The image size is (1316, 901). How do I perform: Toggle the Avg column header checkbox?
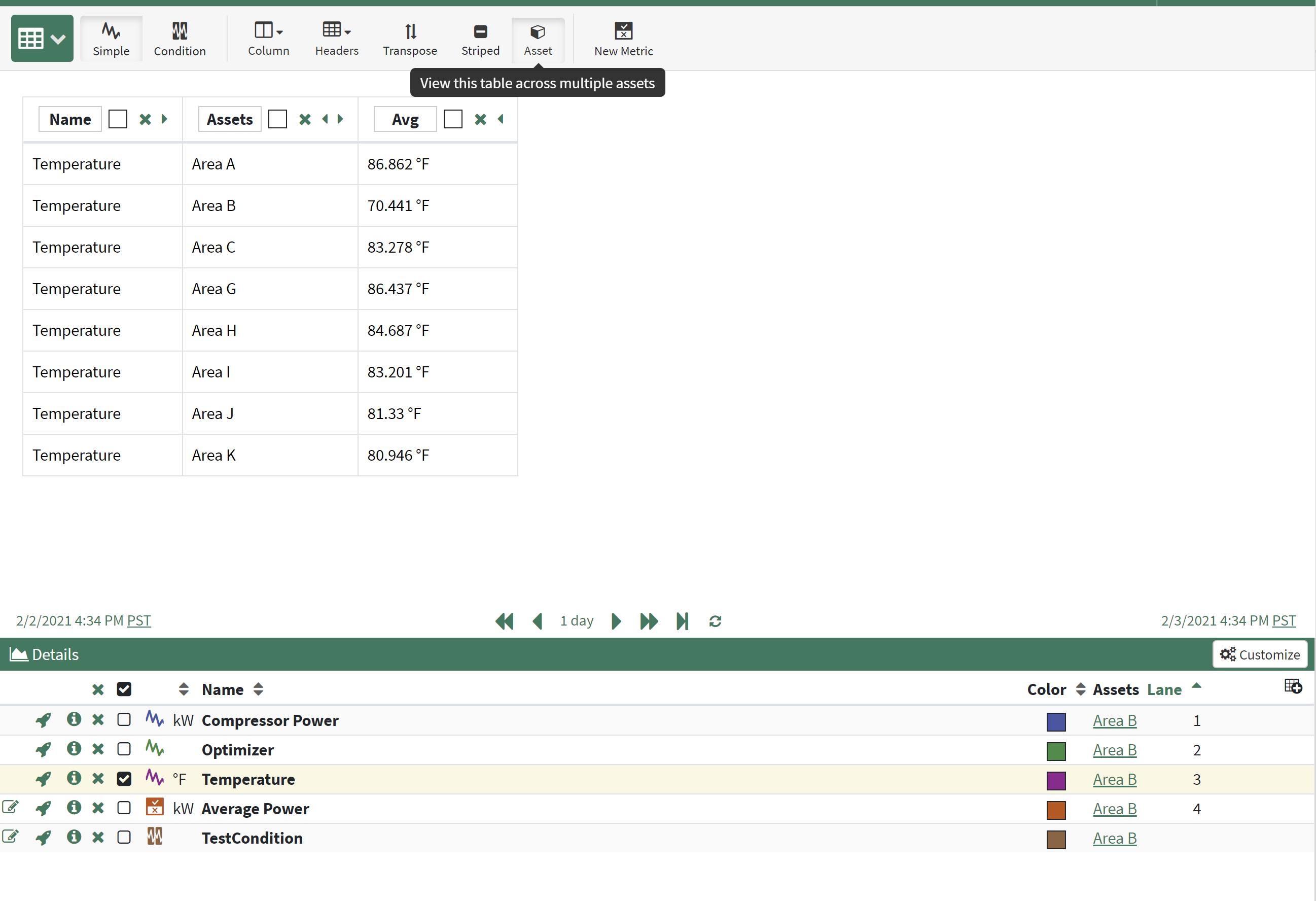(452, 120)
